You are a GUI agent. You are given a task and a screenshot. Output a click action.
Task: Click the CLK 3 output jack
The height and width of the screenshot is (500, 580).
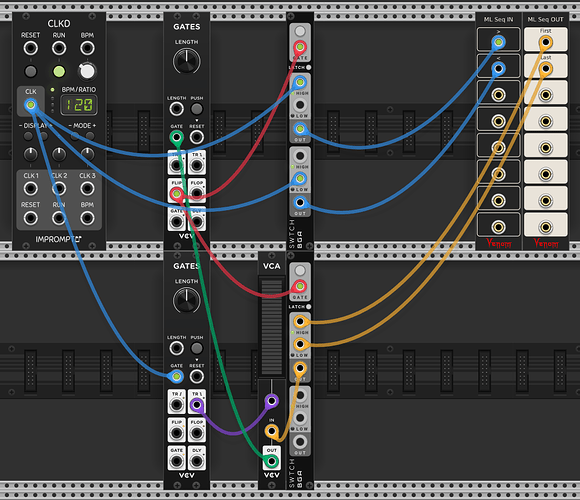87,189
